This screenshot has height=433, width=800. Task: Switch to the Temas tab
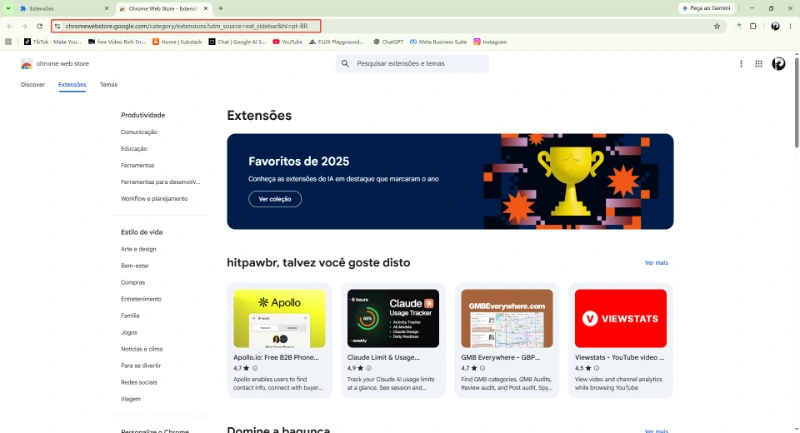coord(109,85)
